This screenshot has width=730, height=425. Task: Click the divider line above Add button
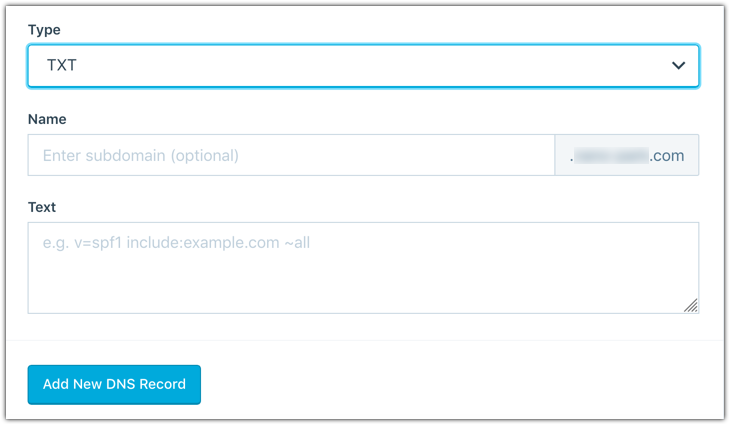362,341
